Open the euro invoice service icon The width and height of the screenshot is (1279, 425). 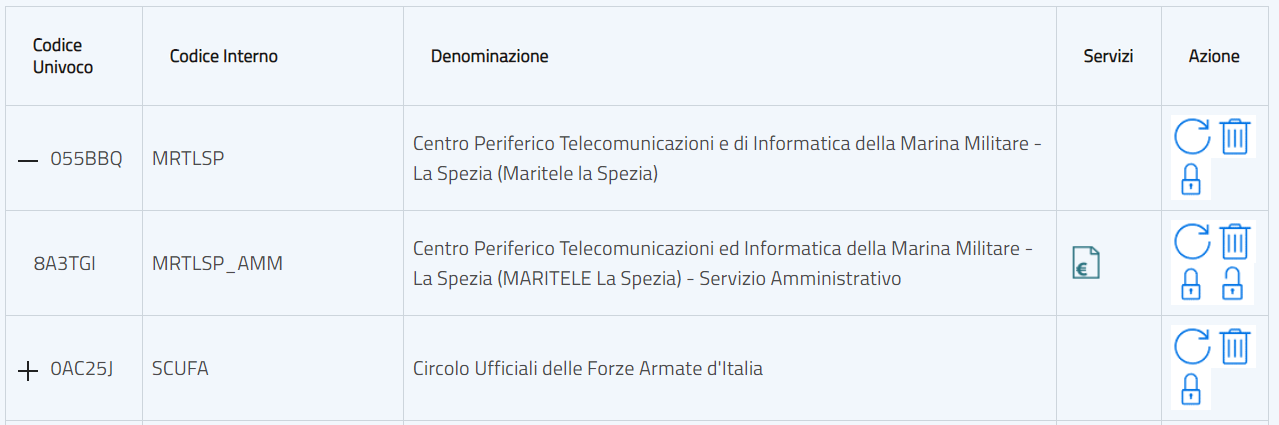[x=1085, y=263]
